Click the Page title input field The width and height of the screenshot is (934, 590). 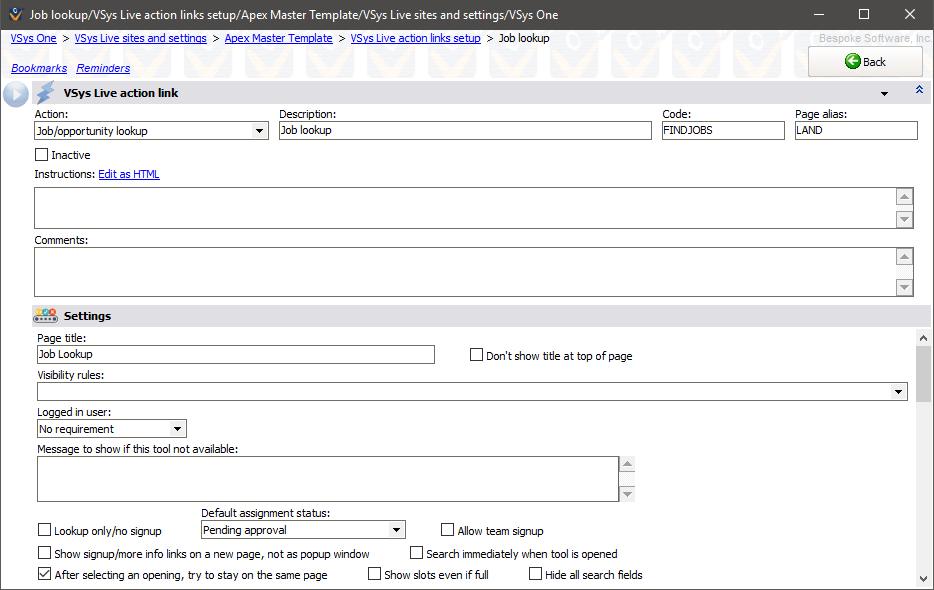(236, 354)
